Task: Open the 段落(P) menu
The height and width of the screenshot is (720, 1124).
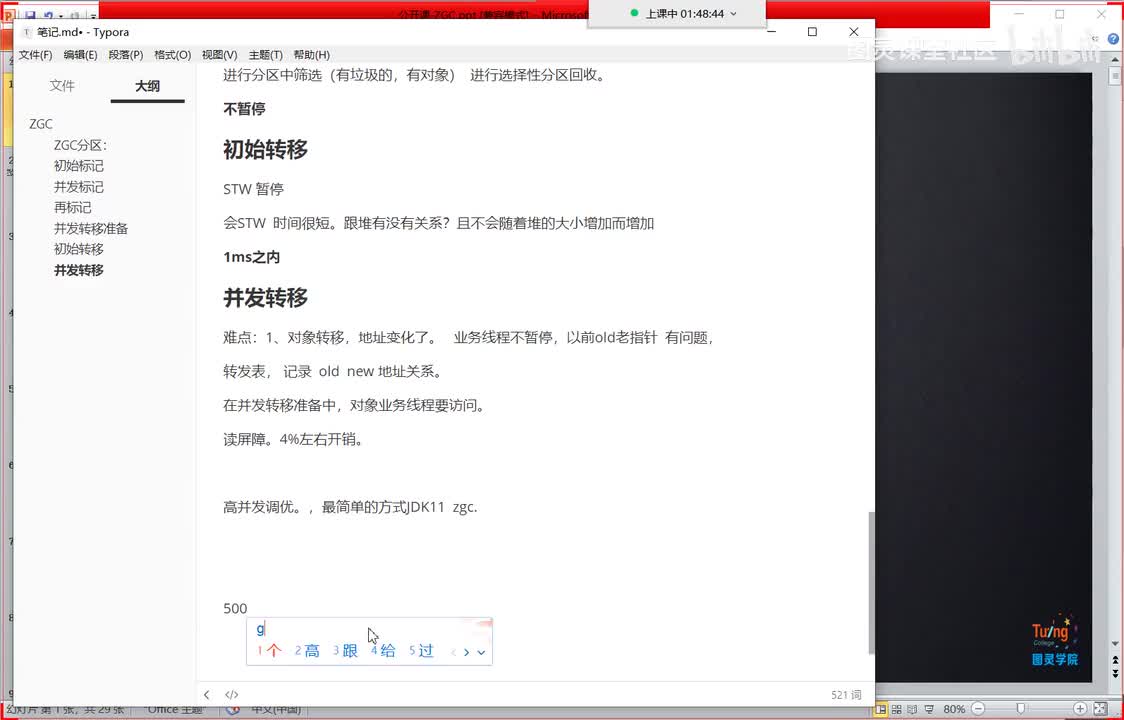Action: (x=125, y=55)
